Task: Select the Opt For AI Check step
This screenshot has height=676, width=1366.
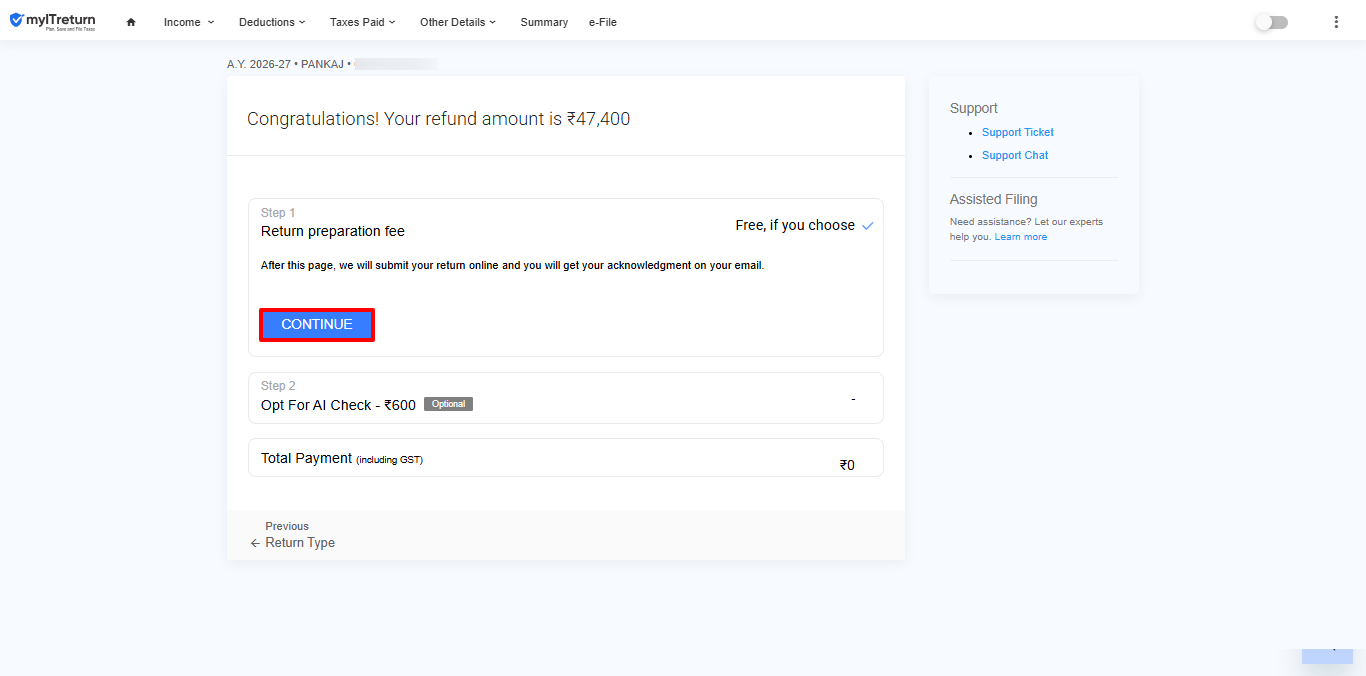Action: pos(566,398)
